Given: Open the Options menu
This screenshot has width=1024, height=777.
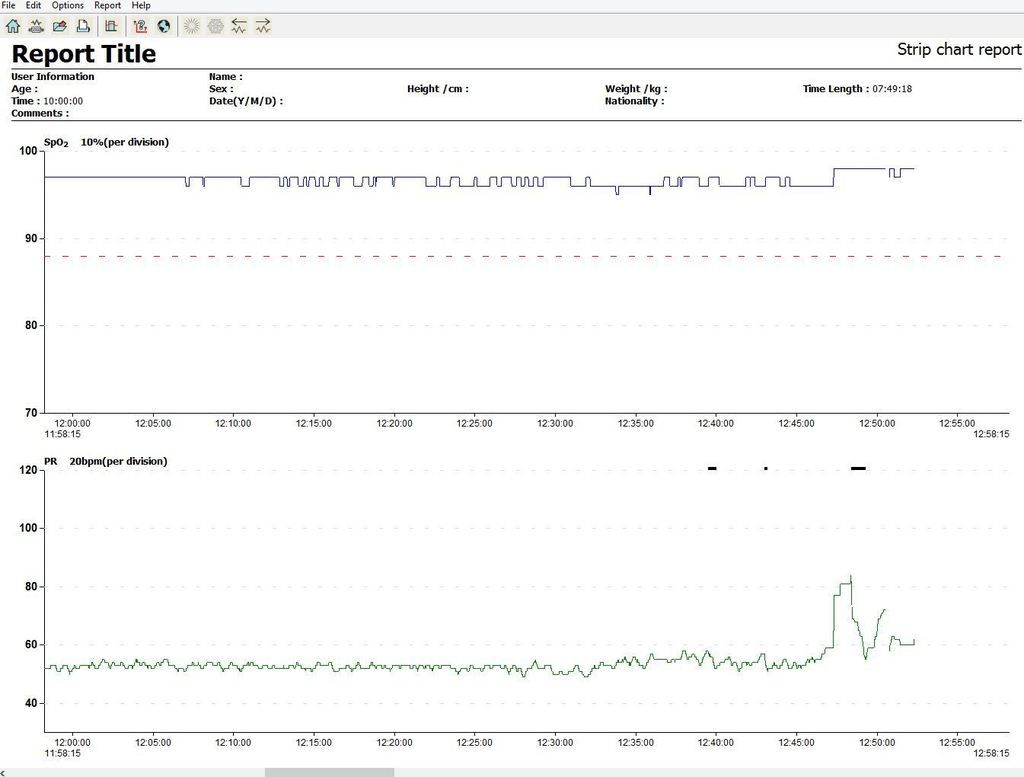Looking at the screenshot, I should 68,5.
